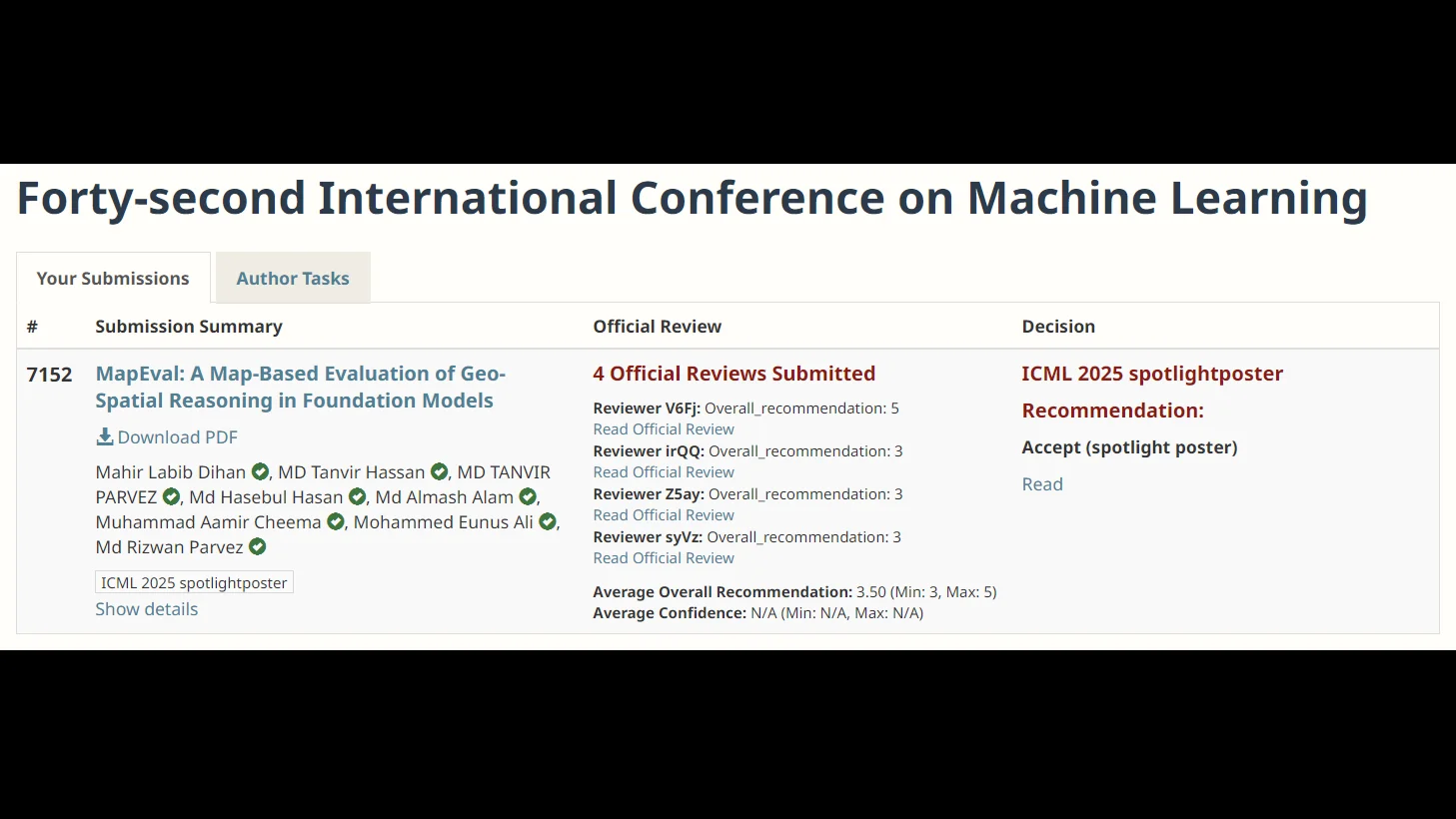Click verified checkmark next to Md Rizwan Parvez
Screen dimensions: 1456x819
(x=258, y=546)
